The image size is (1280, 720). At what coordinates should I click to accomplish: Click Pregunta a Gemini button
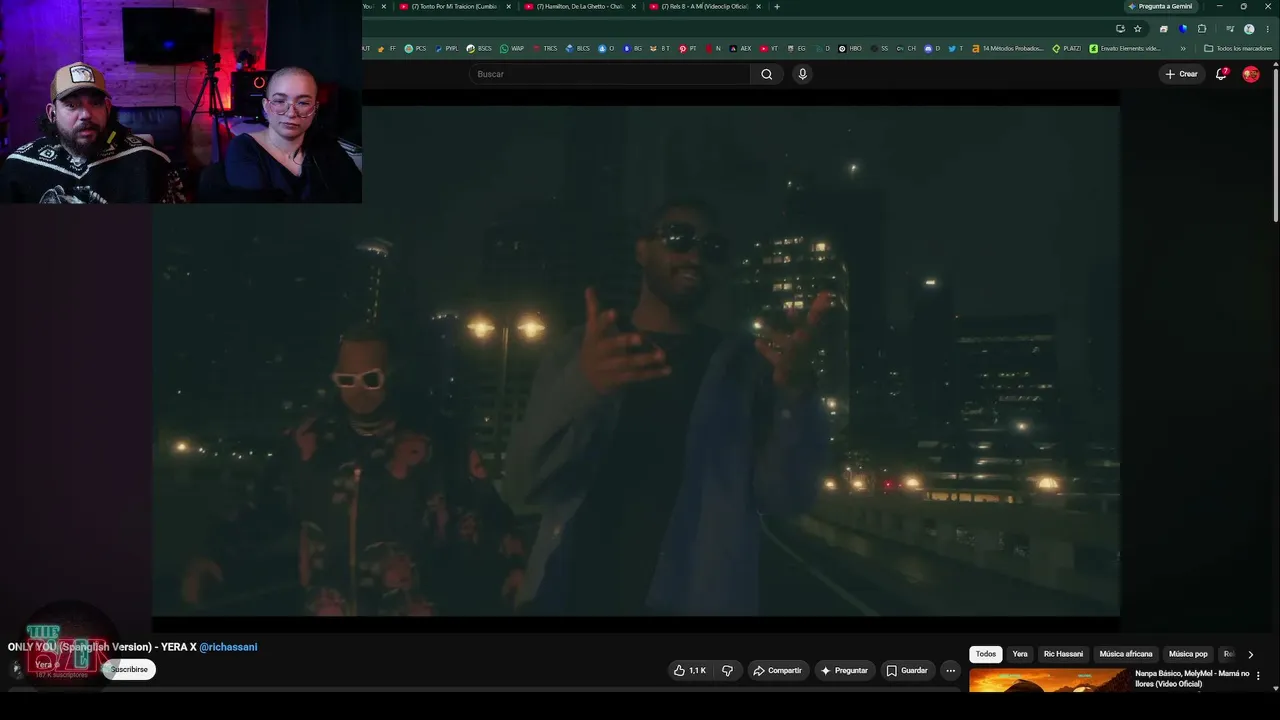(x=1160, y=7)
